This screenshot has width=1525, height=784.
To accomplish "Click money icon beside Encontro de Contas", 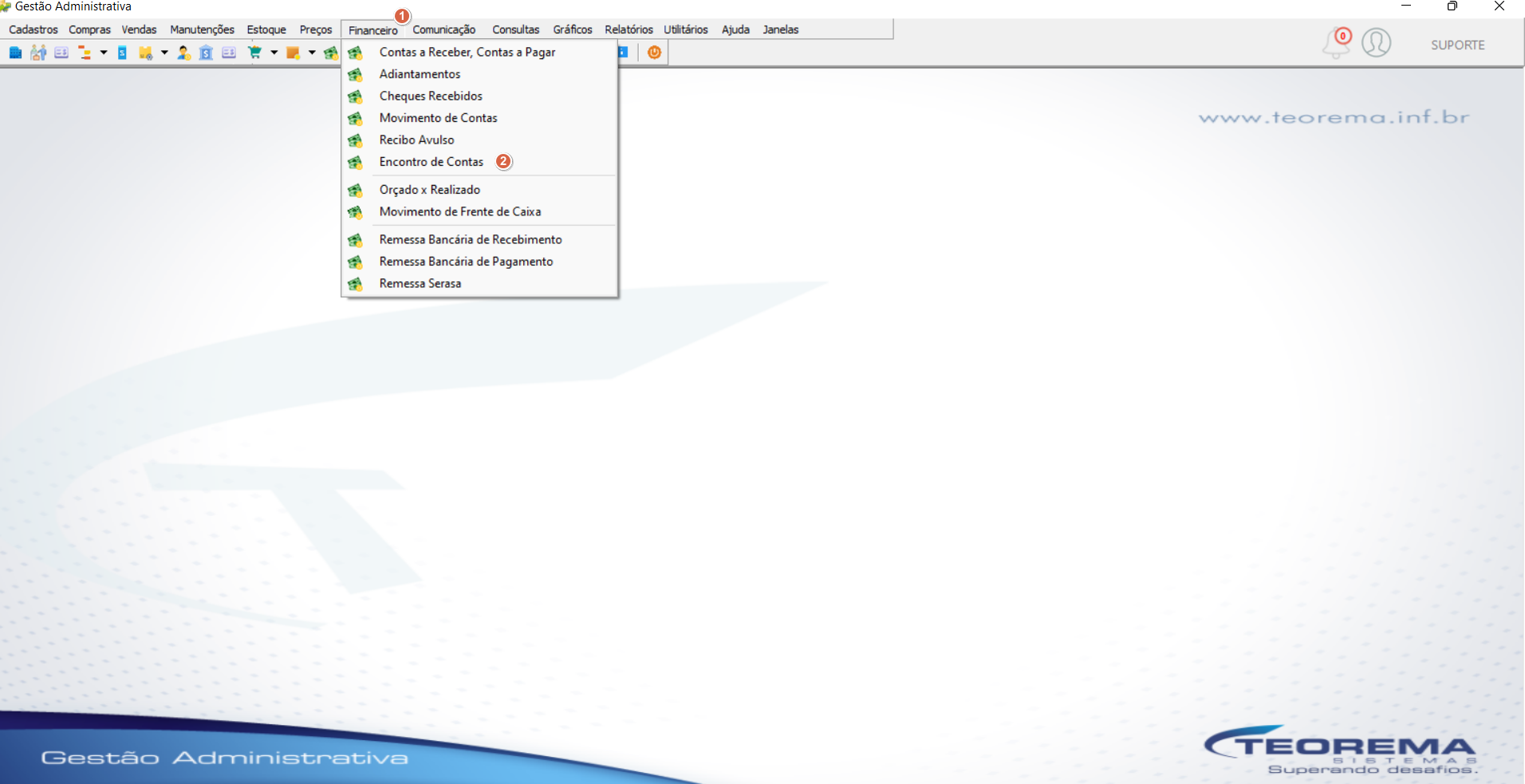I will [355, 163].
